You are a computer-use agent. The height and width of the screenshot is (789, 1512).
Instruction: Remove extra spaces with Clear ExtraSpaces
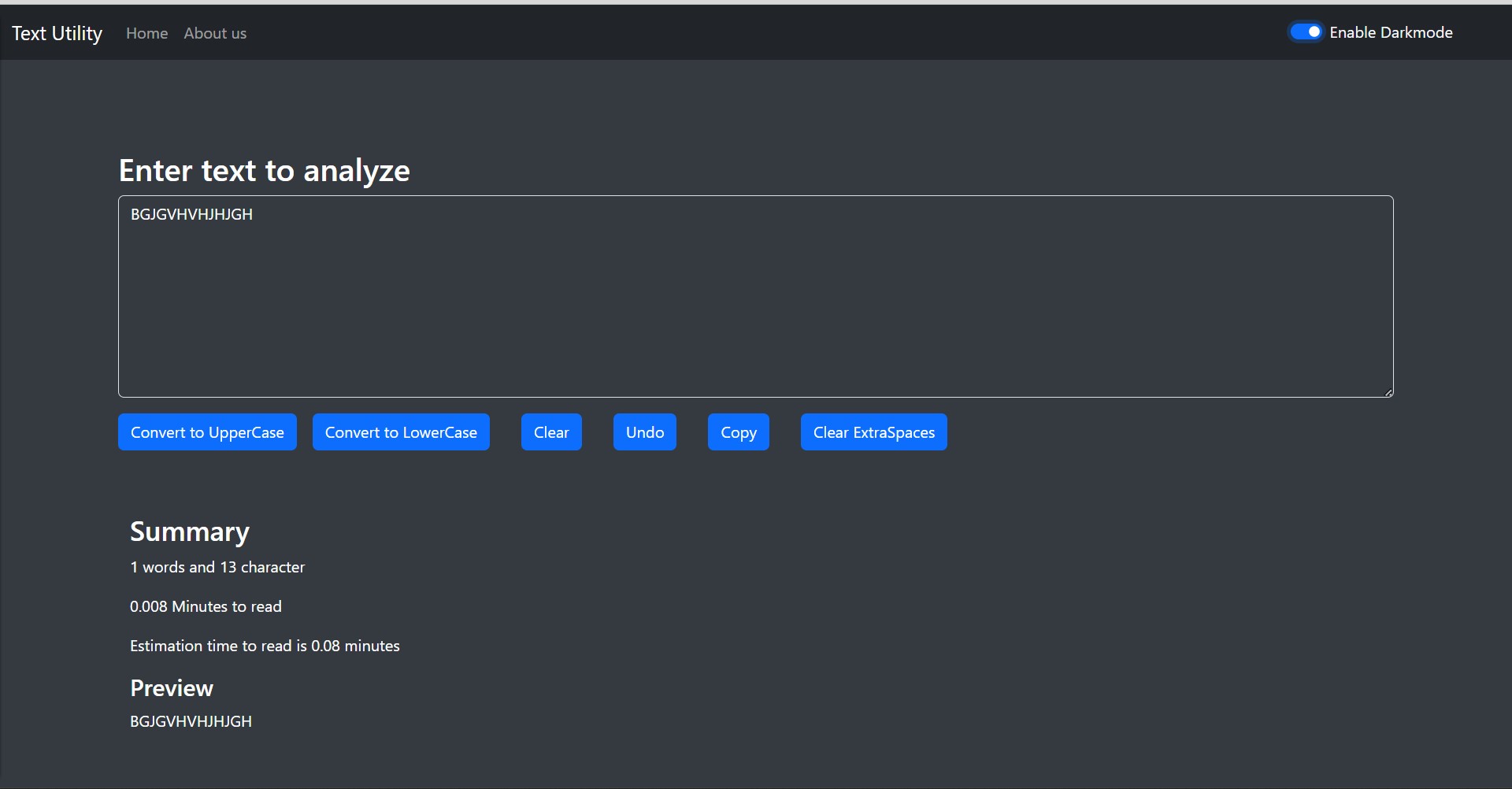[x=873, y=432]
